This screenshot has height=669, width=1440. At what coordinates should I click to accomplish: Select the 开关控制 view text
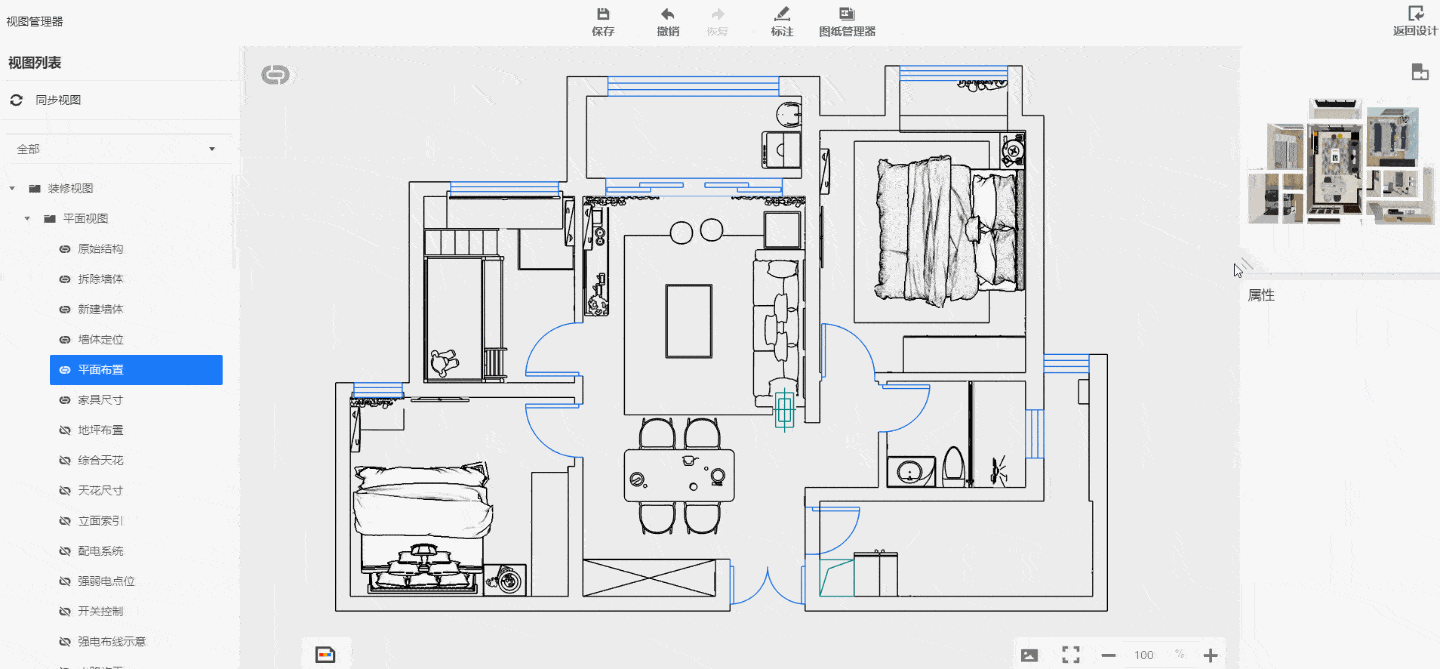tap(101, 611)
